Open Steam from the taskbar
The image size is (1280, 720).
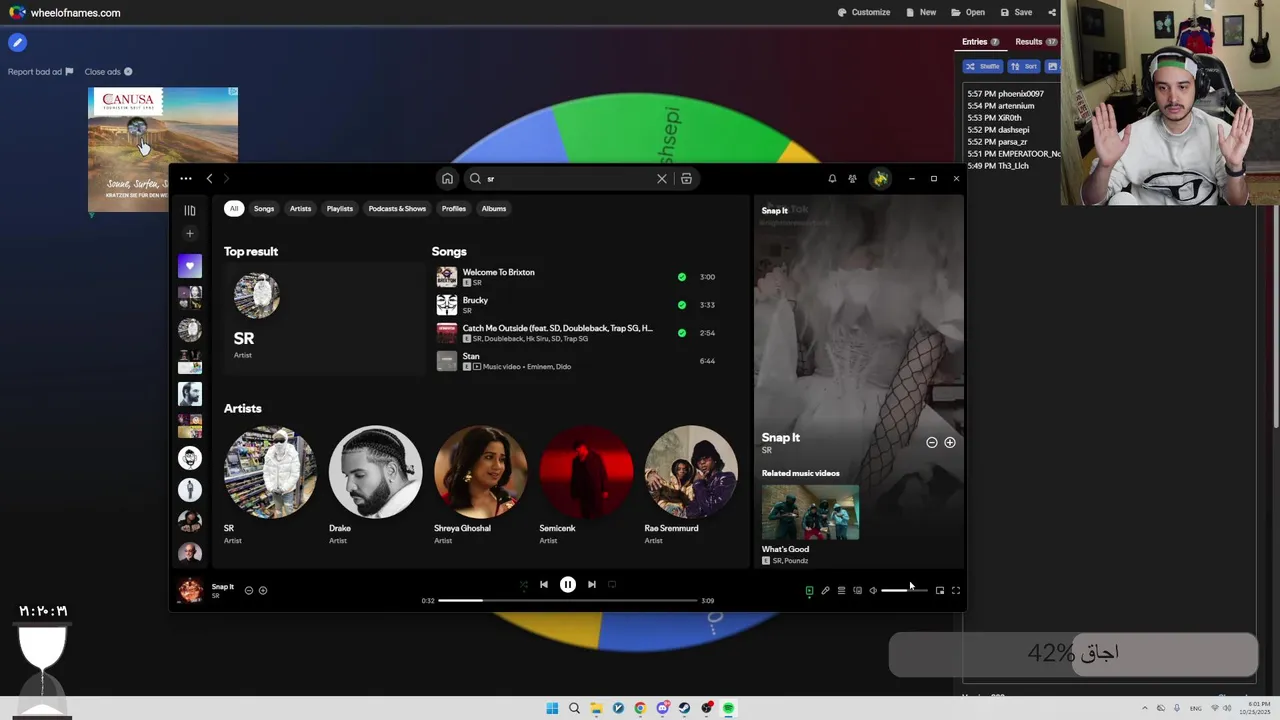tap(684, 708)
